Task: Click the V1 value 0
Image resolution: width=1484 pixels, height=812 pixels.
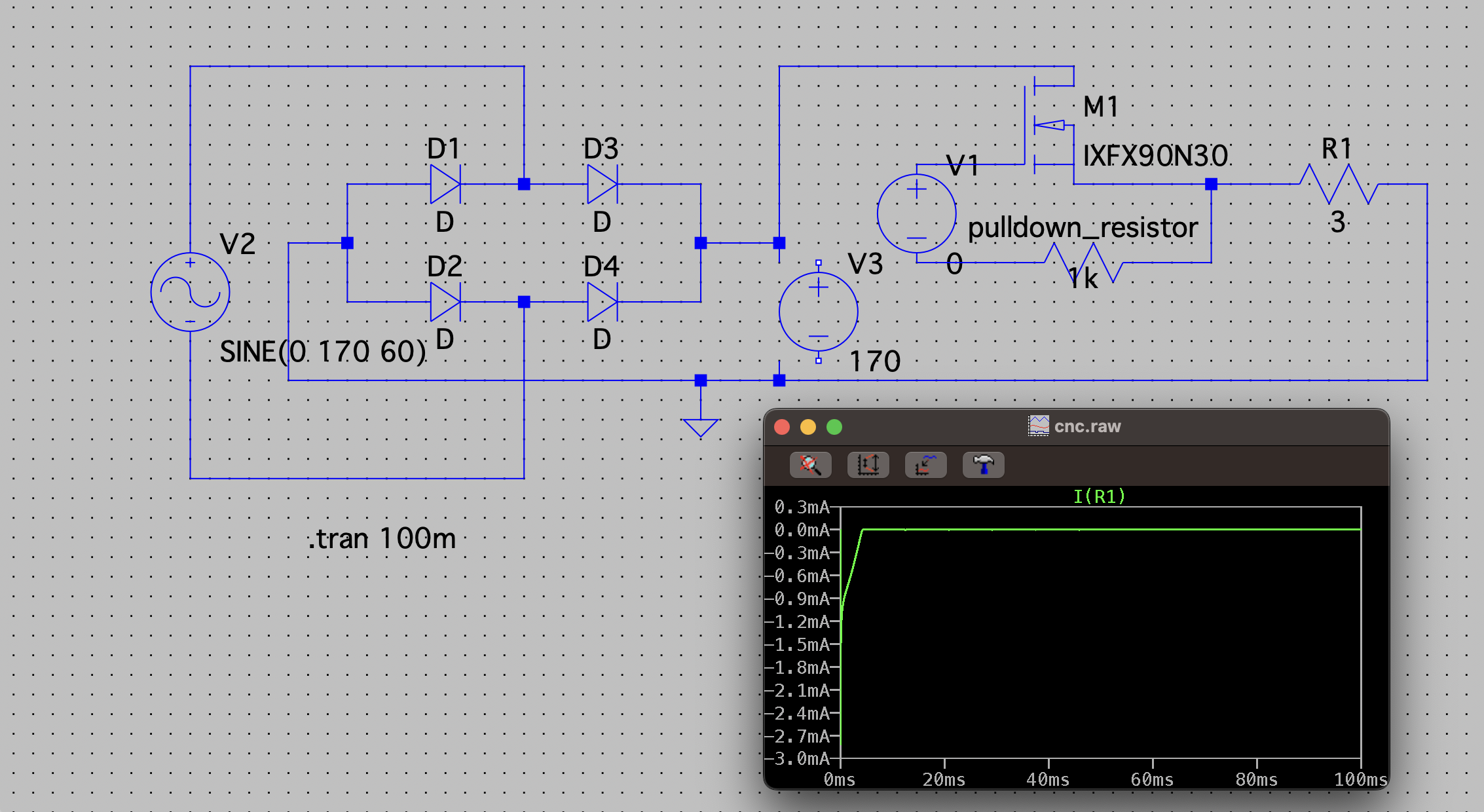Action: pos(955,265)
